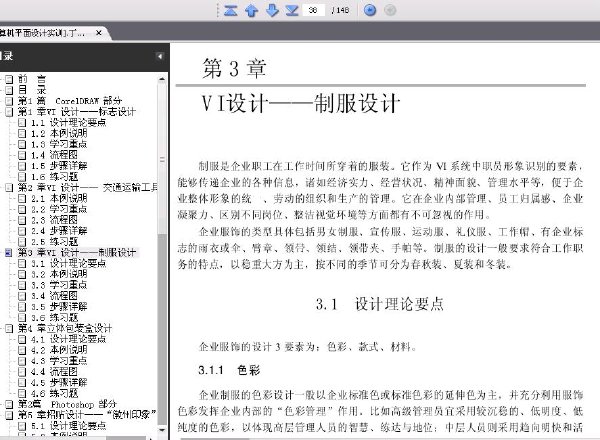Open bookmark 4.5 步骤详解
Image resolution: width=600 pixels, height=440 pixels.
[x=59, y=382]
